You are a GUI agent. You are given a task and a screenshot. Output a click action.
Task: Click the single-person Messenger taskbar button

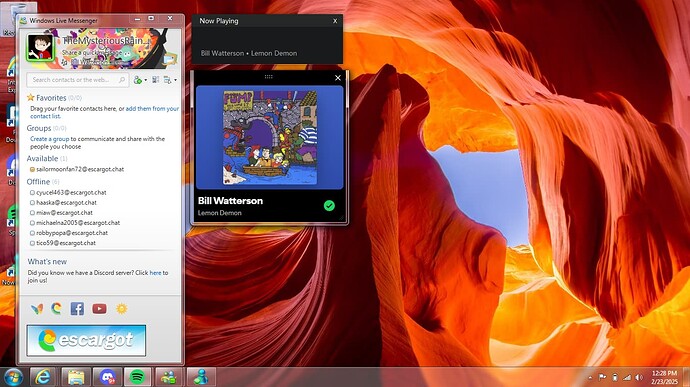click(x=201, y=377)
